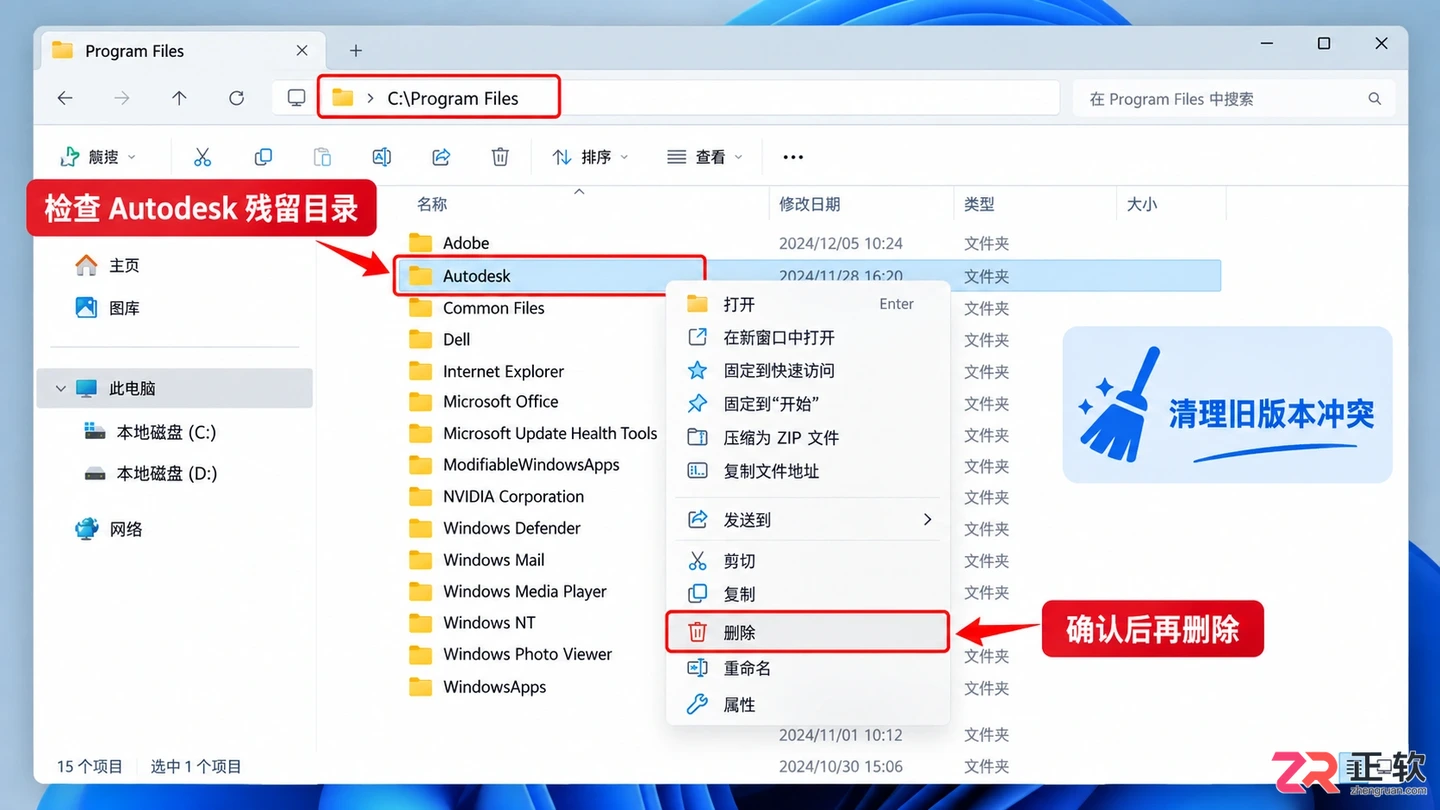The height and width of the screenshot is (810, 1440).
Task: Sort by the 类型 column header
Action: (x=979, y=204)
